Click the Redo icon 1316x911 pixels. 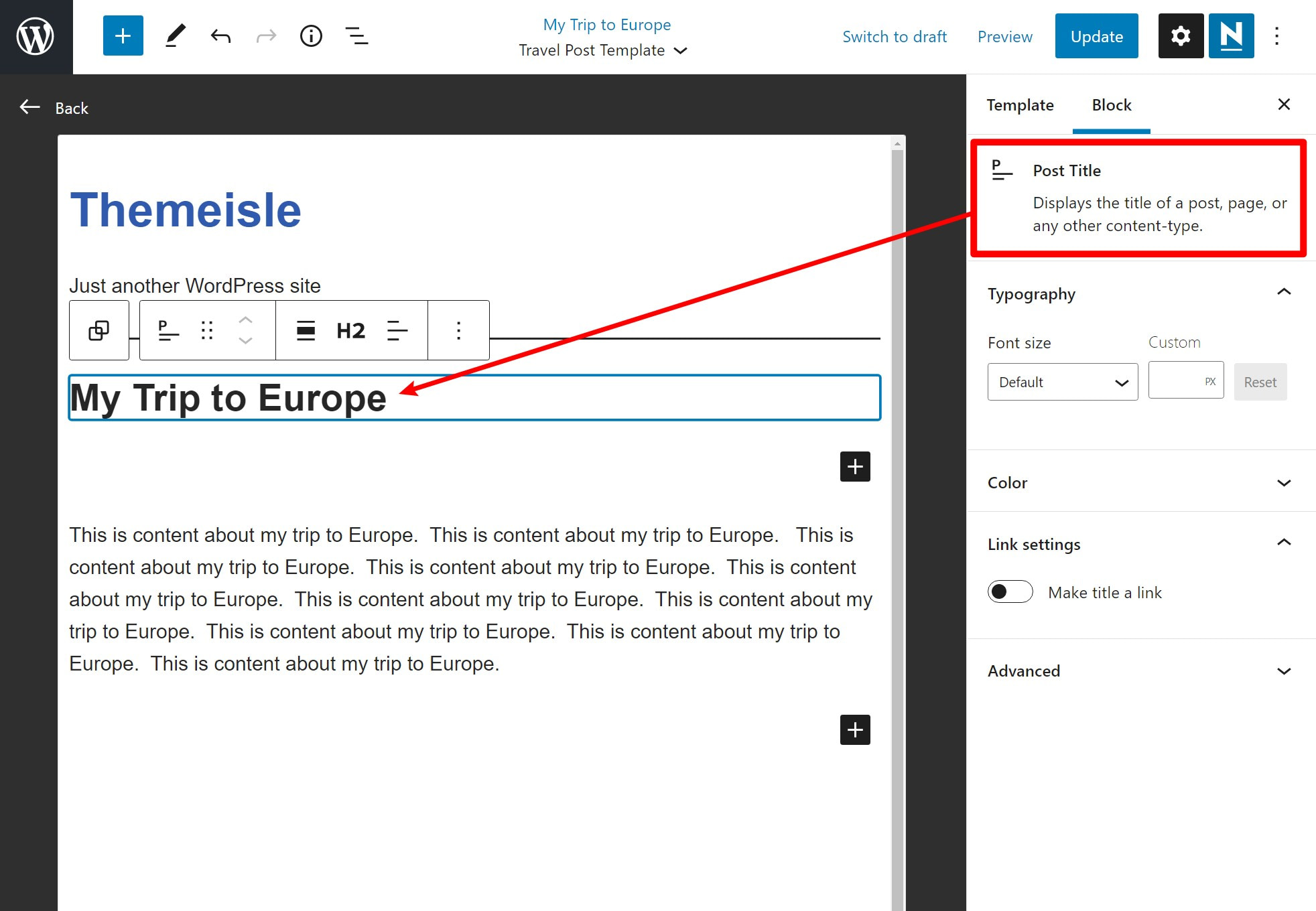click(266, 36)
